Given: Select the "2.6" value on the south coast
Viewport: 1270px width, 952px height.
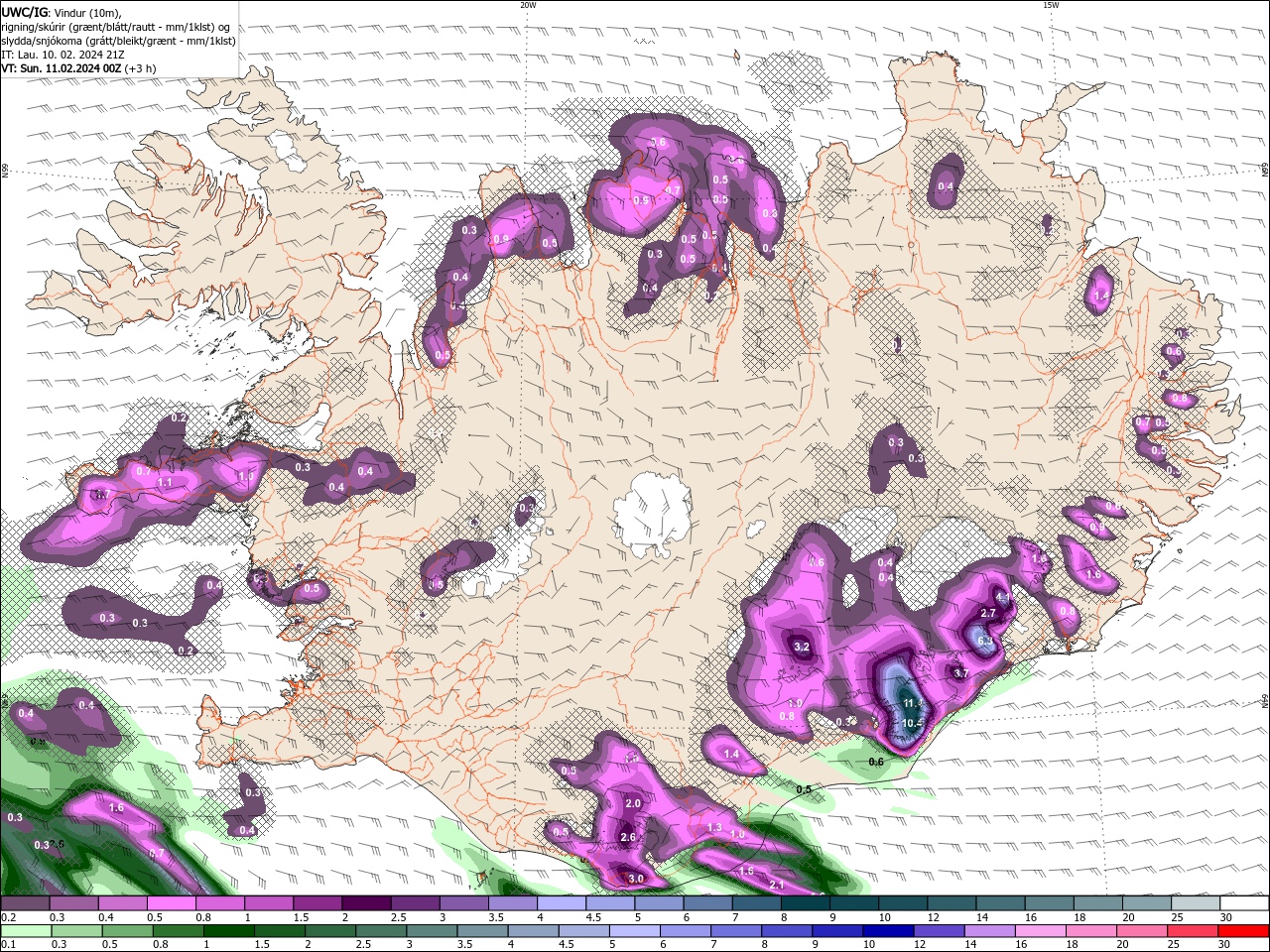Looking at the screenshot, I should coord(627,837).
